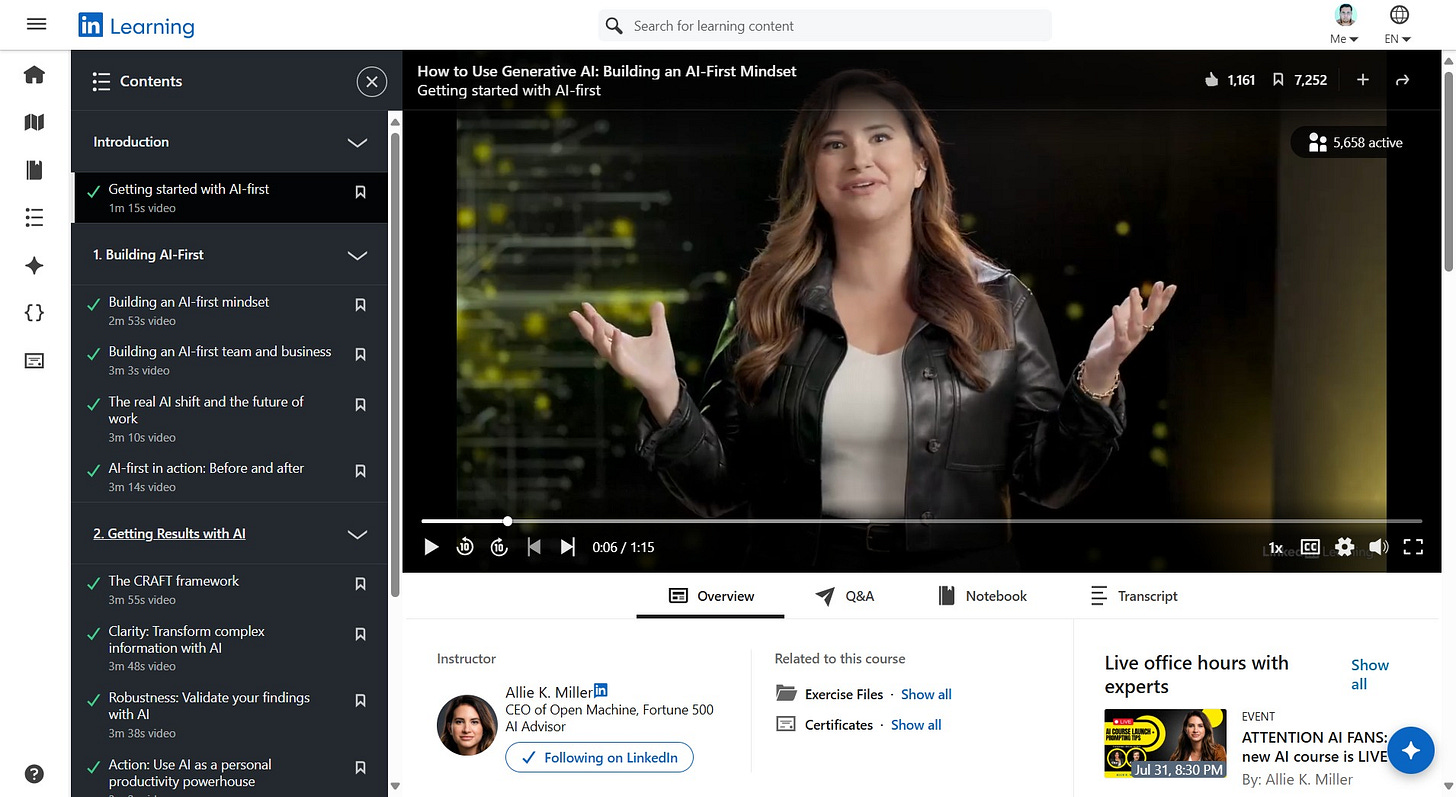The image size is (1456, 797).
Task: Open the EN language dropdown
Action: click(1399, 25)
